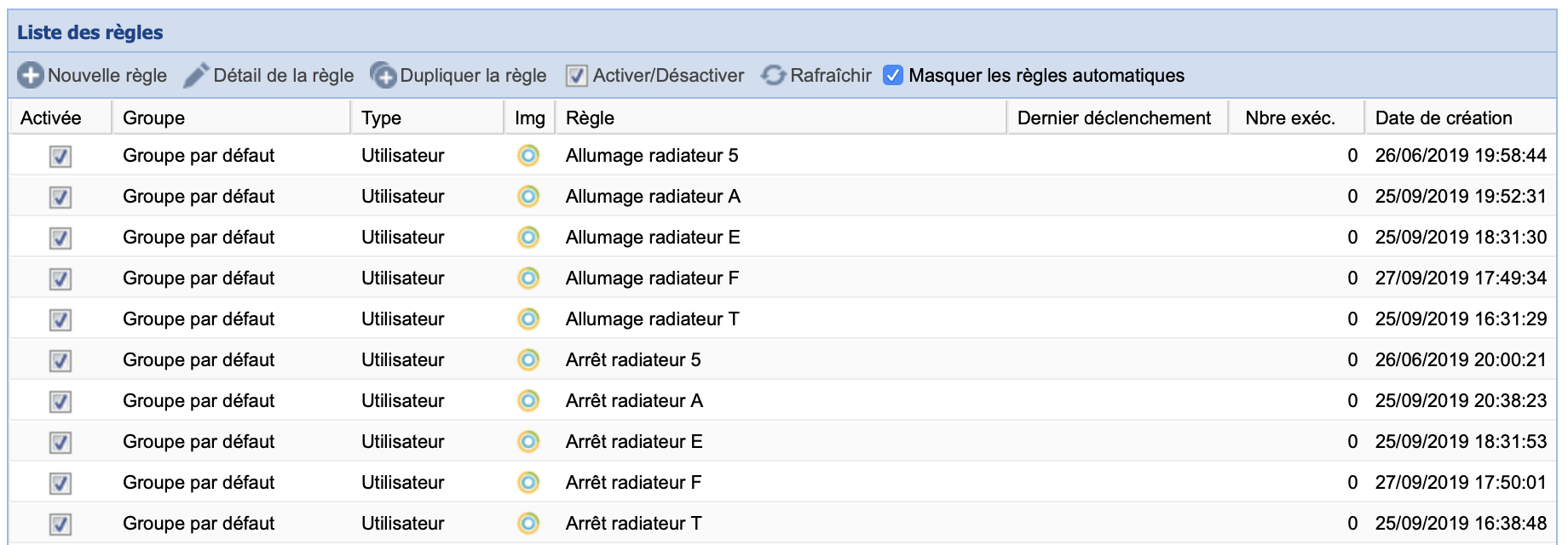Uncheck Activée box for Arrêt radiateur F

coord(60,483)
